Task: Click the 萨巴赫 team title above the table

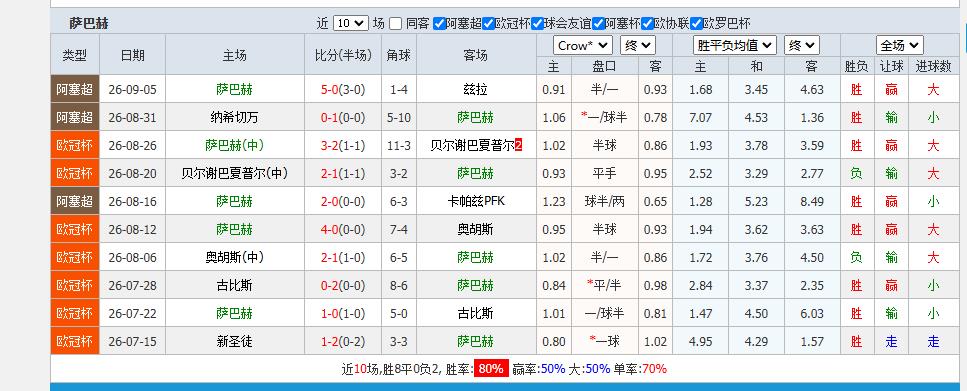Action: click(89, 23)
